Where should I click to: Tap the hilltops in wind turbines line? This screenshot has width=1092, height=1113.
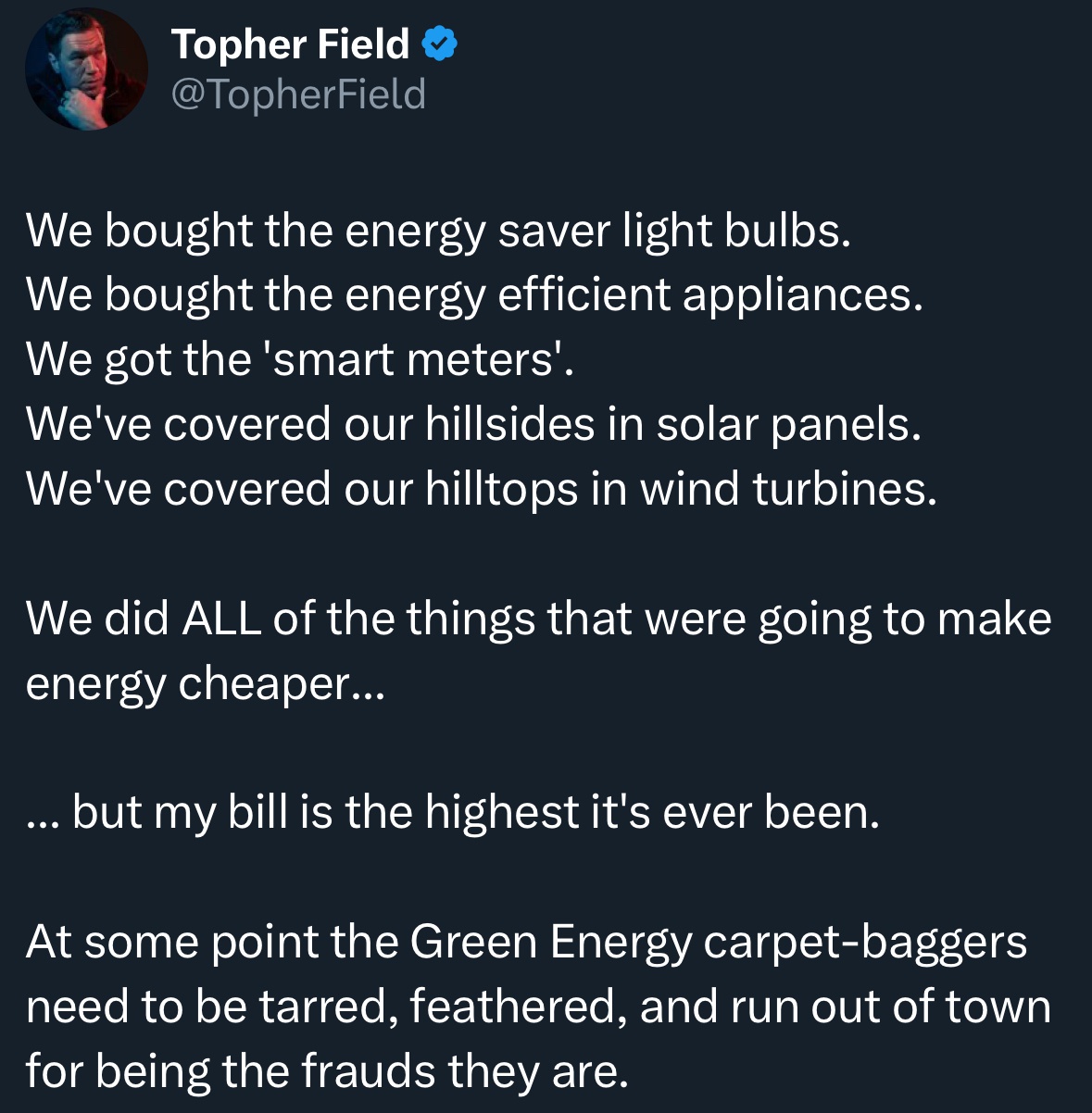[x=481, y=489]
